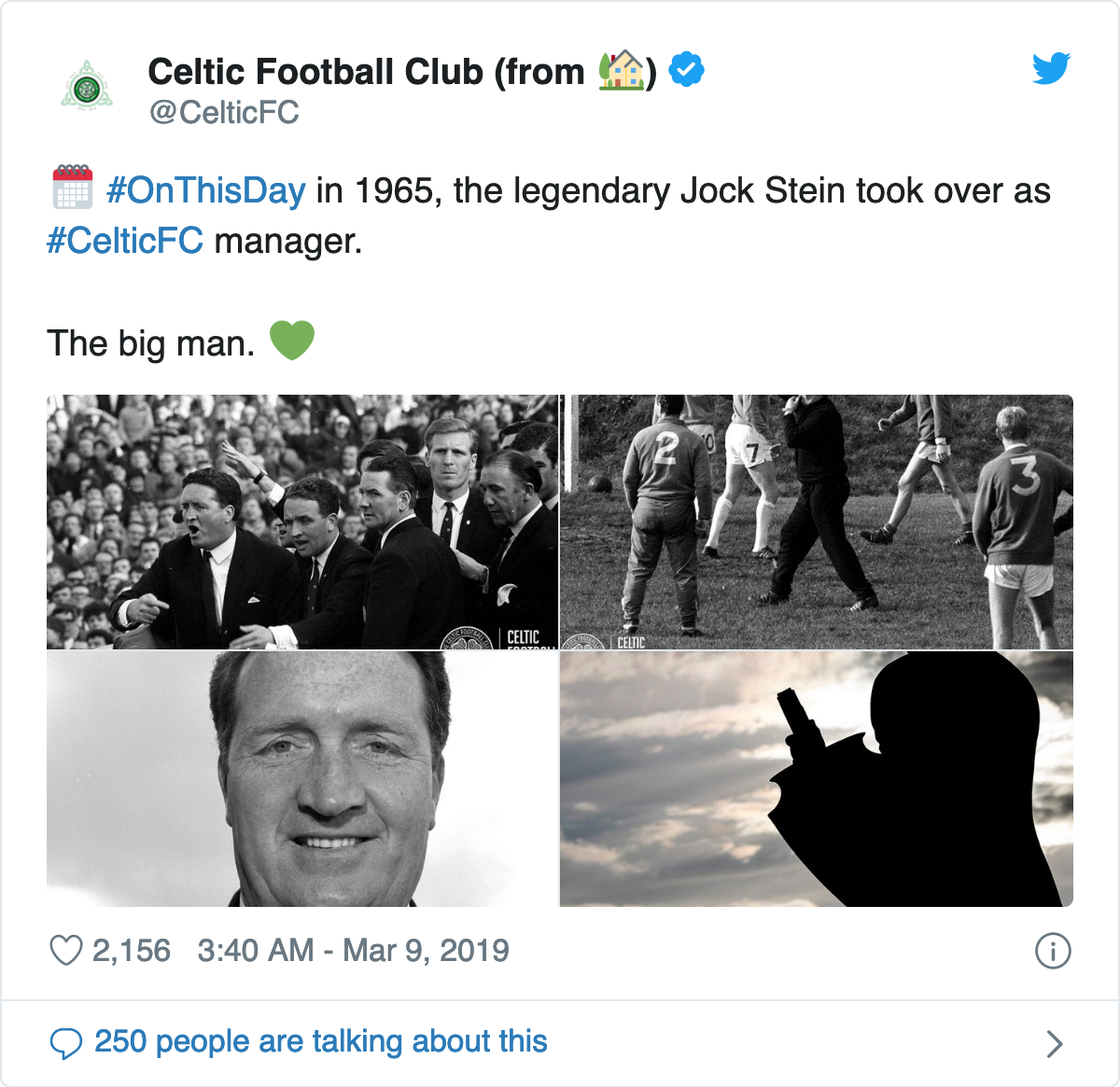Expand the conversation with the right chevron arrow
The height and width of the screenshot is (1087, 1120).
1055,1040
